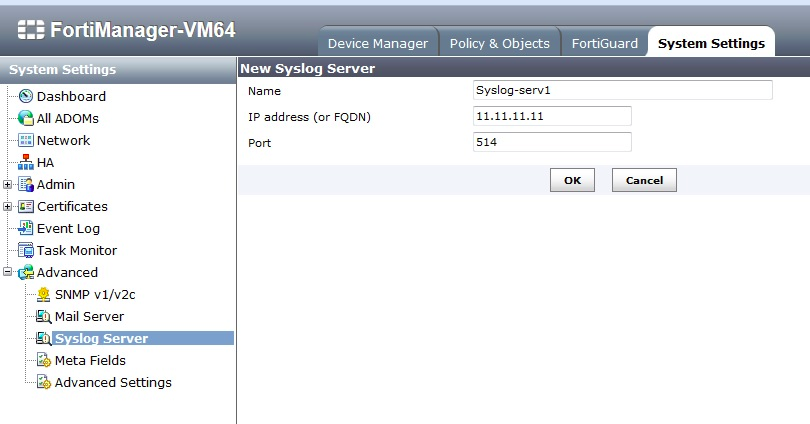
Task: Open the FortiGuard tab
Action: pyautogui.click(x=604, y=43)
